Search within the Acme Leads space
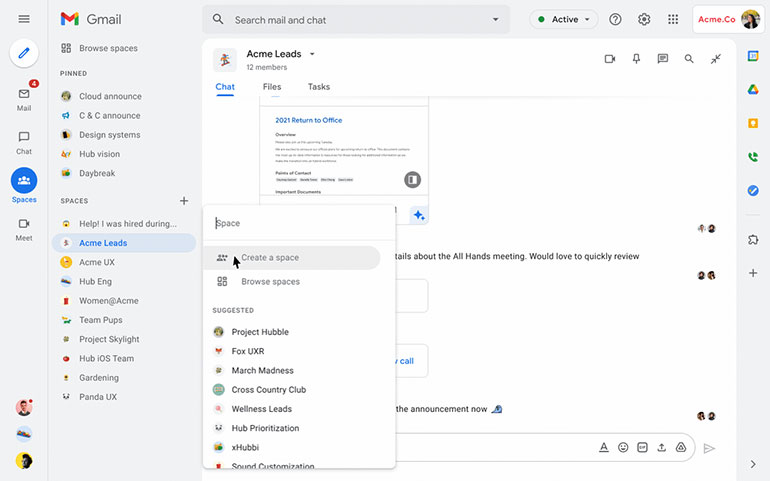This screenshot has height=481, width=770. pyautogui.click(x=689, y=59)
